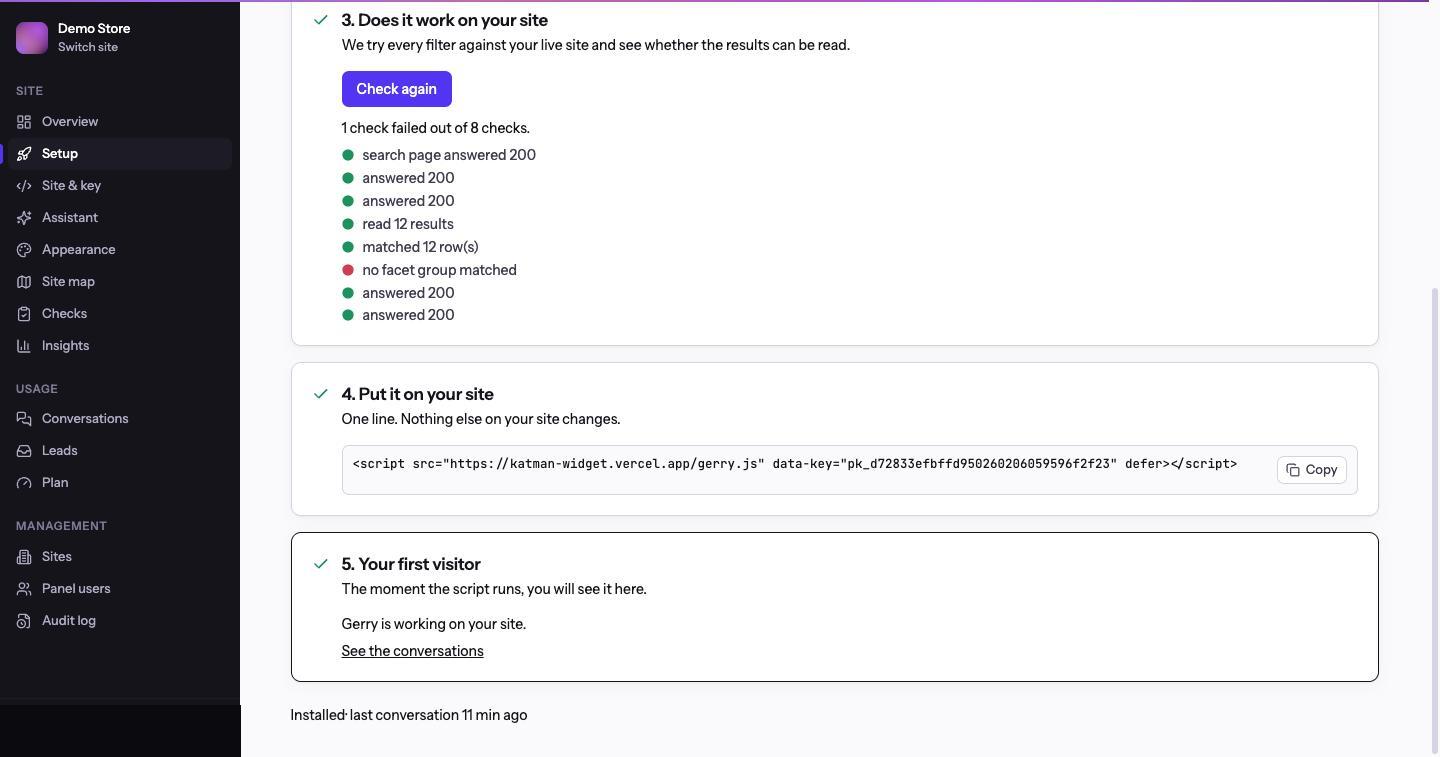Click the checkmark beside step 5 heading
The width and height of the screenshot is (1440, 757).
(x=321, y=564)
